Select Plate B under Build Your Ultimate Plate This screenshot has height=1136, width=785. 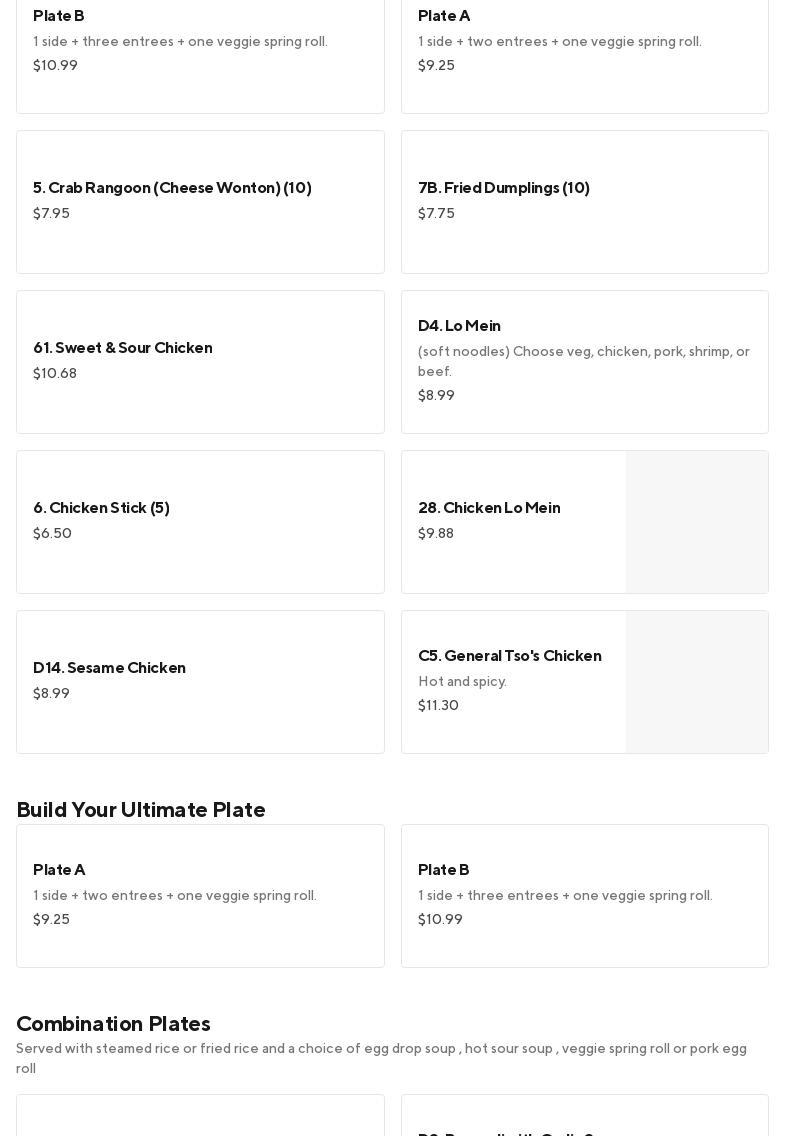584,895
